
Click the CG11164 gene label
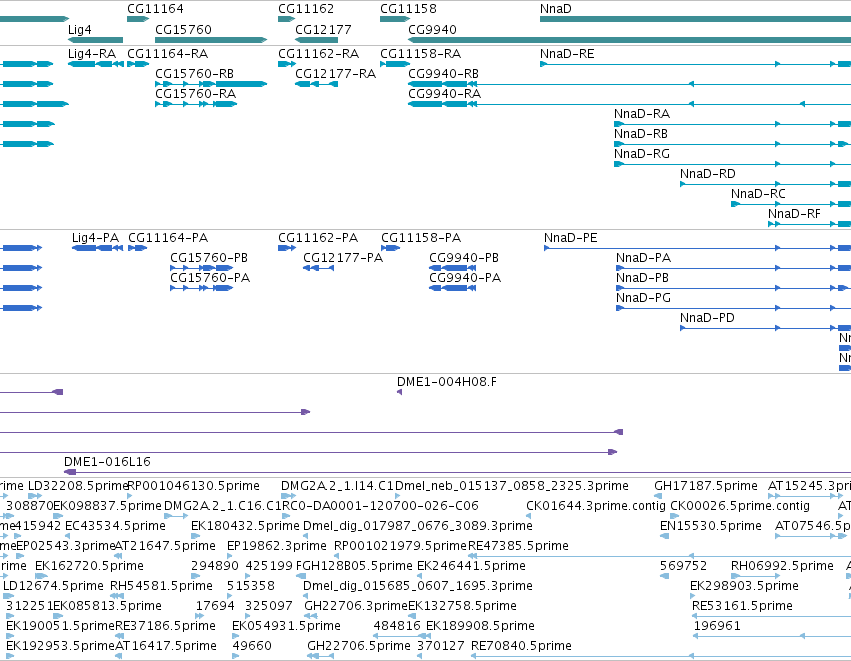(155, 9)
